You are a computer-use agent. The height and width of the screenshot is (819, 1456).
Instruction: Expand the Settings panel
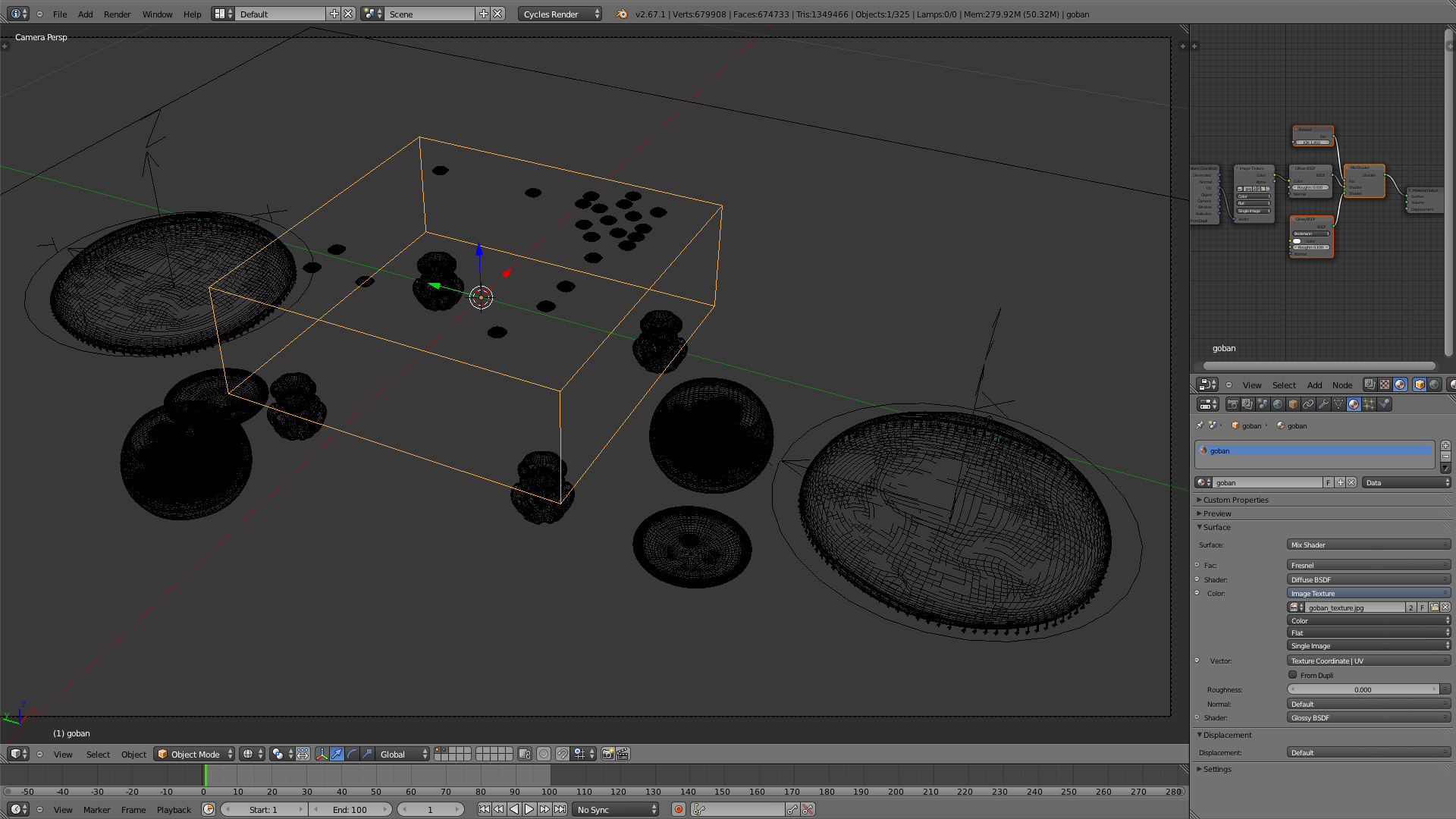coord(1216,769)
